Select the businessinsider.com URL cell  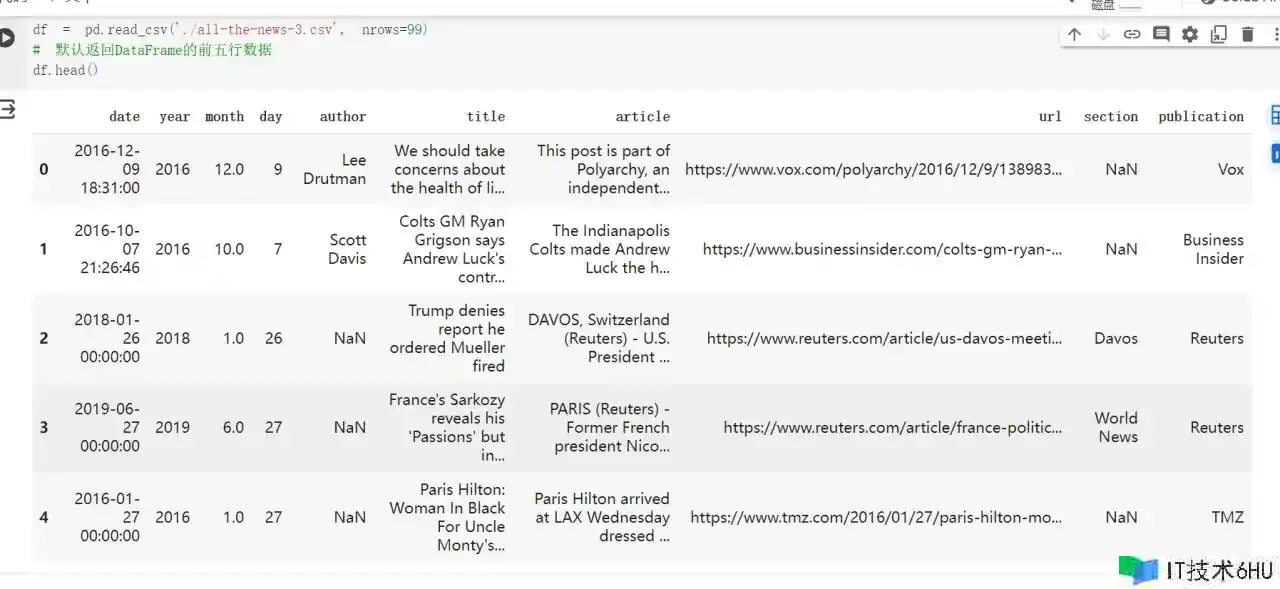click(883, 249)
